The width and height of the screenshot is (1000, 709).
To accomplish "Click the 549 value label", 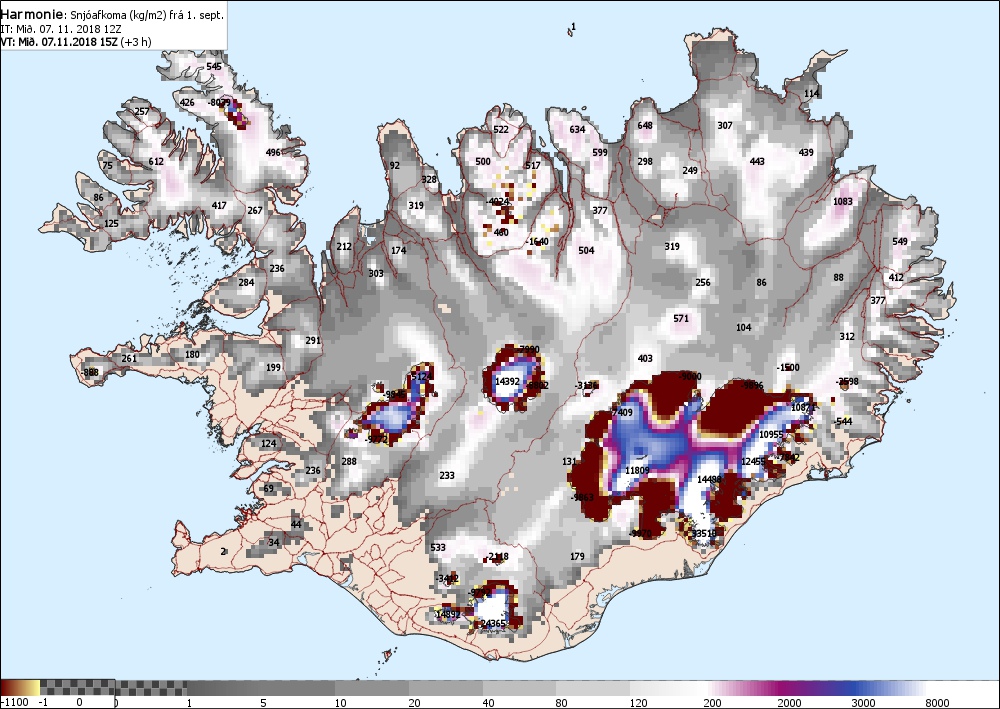I will click(900, 242).
